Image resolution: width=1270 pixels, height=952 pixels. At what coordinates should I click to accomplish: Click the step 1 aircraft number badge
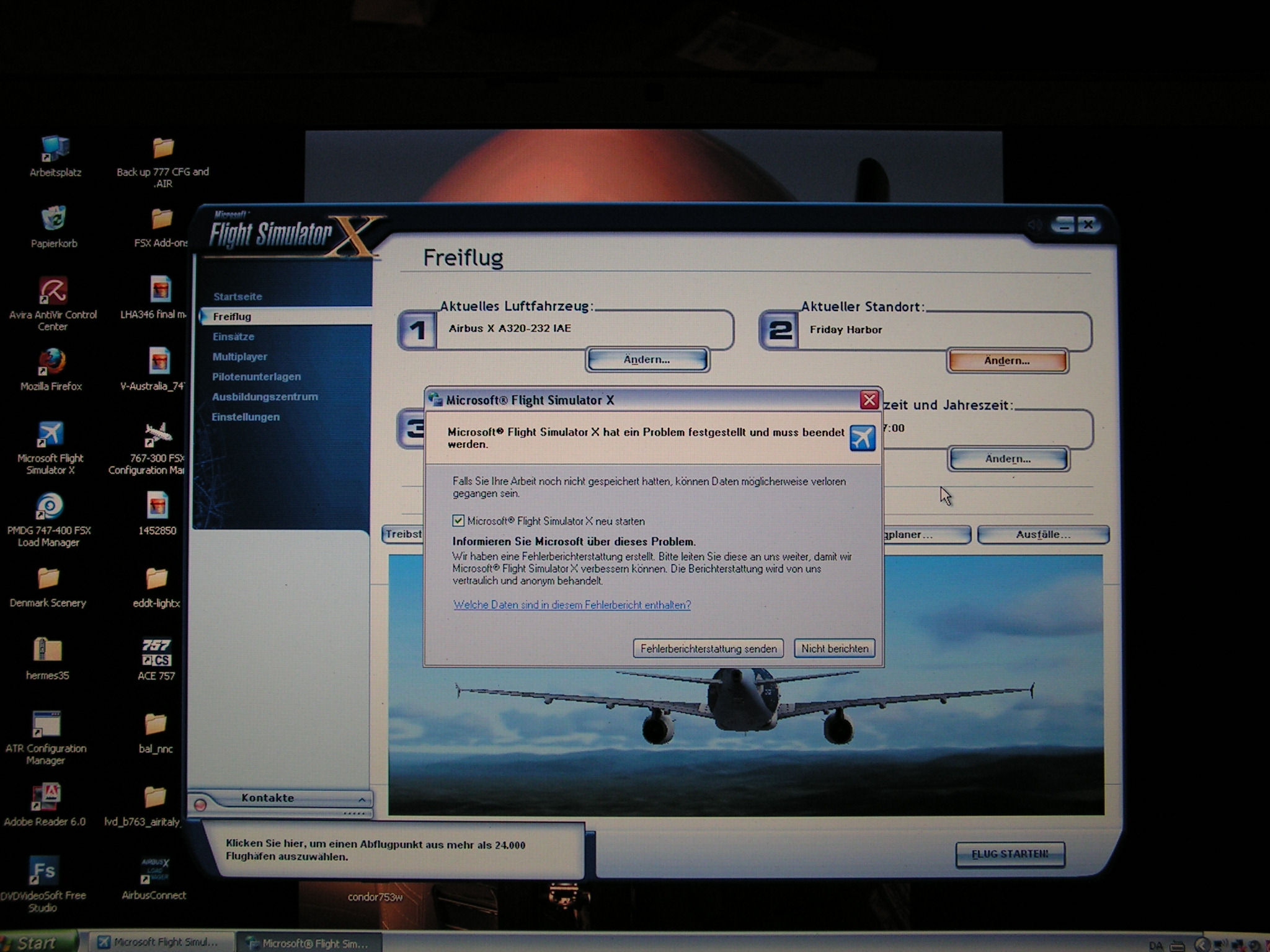(x=417, y=330)
